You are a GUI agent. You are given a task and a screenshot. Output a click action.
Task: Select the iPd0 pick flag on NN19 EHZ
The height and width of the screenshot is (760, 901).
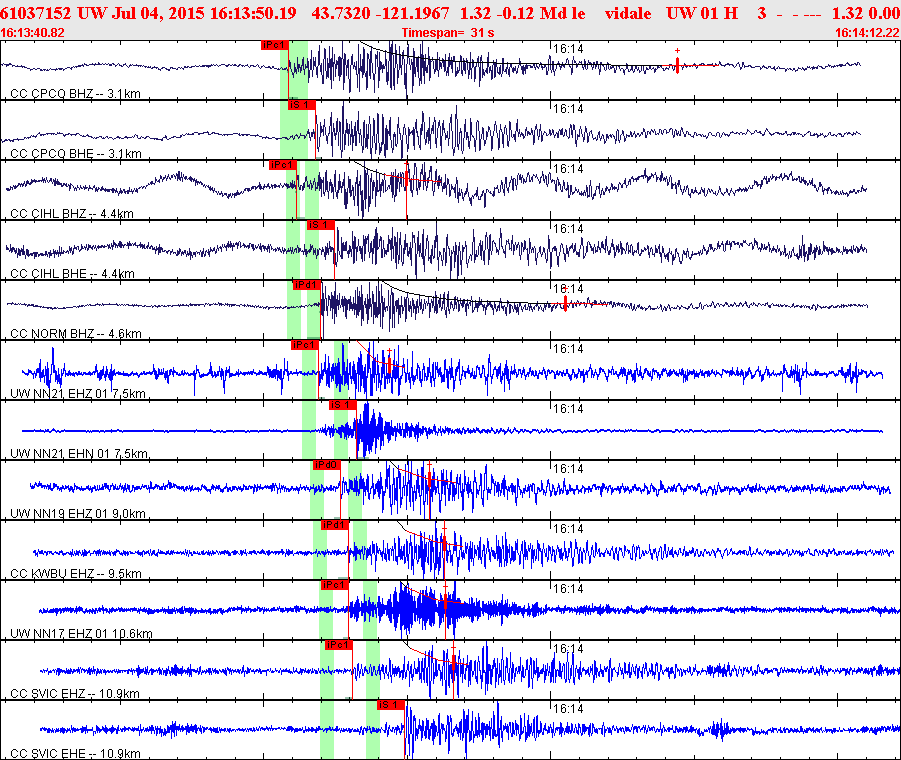pyautogui.click(x=326, y=465)
